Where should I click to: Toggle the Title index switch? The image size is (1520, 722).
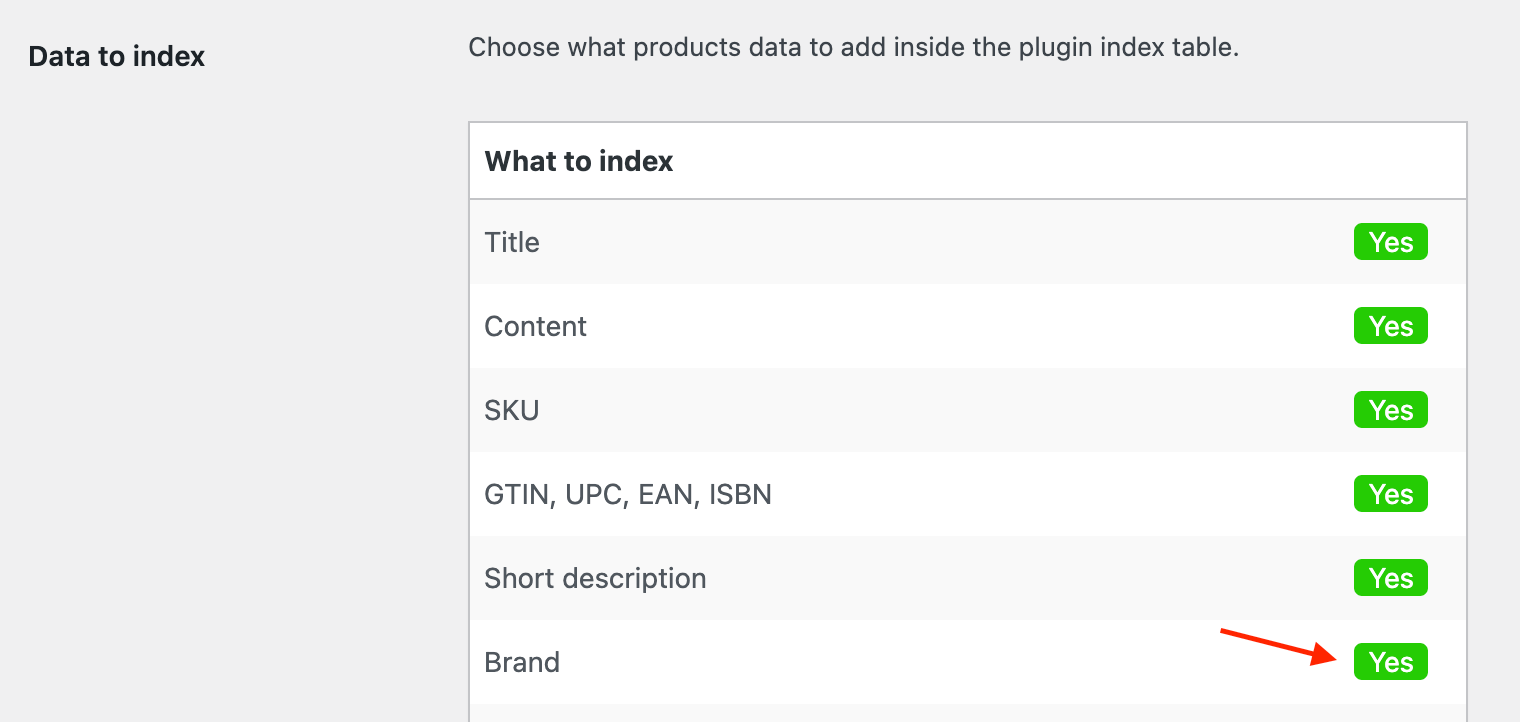click(1390, 242)
